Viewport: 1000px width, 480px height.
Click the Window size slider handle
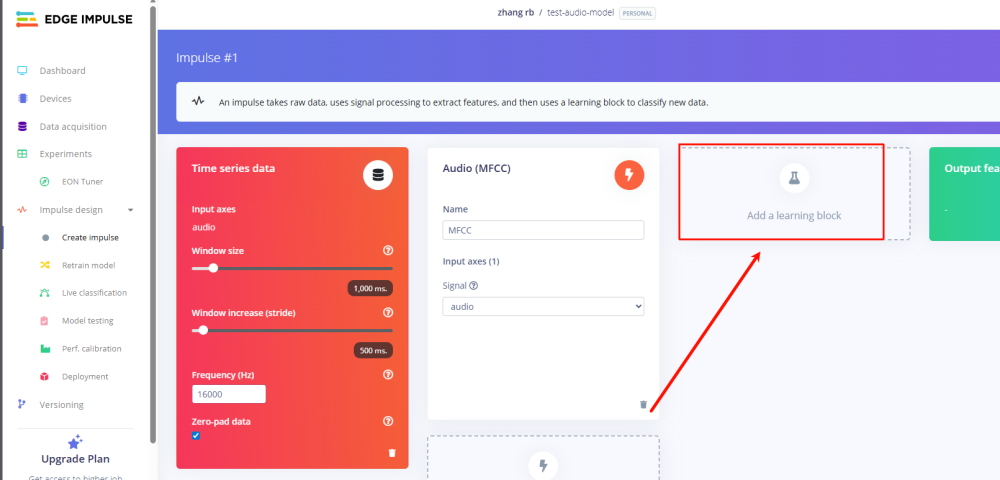click(x=213, y=268)
